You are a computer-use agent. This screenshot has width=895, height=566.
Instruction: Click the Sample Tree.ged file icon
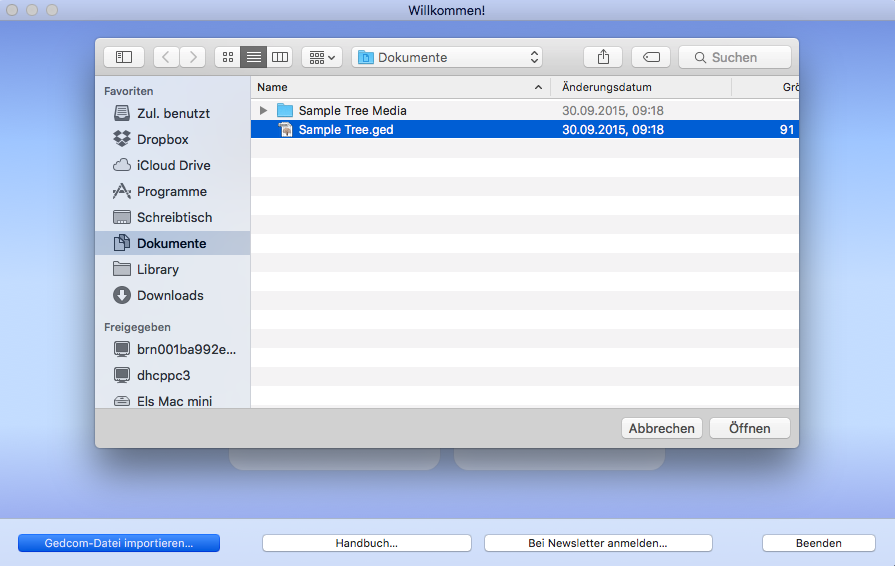click(285, 130)
